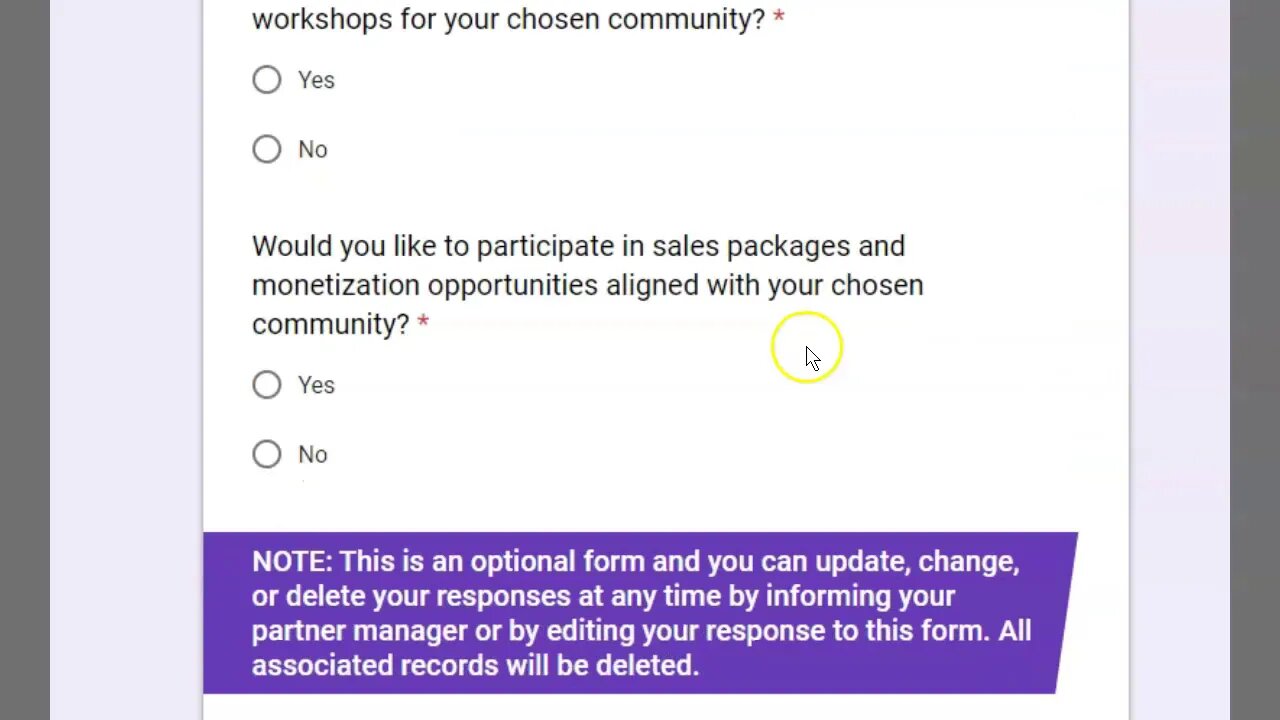This screenshot has height=720, width=1280.
Task: Click the "No" label under workshops question
Action: 312,150
